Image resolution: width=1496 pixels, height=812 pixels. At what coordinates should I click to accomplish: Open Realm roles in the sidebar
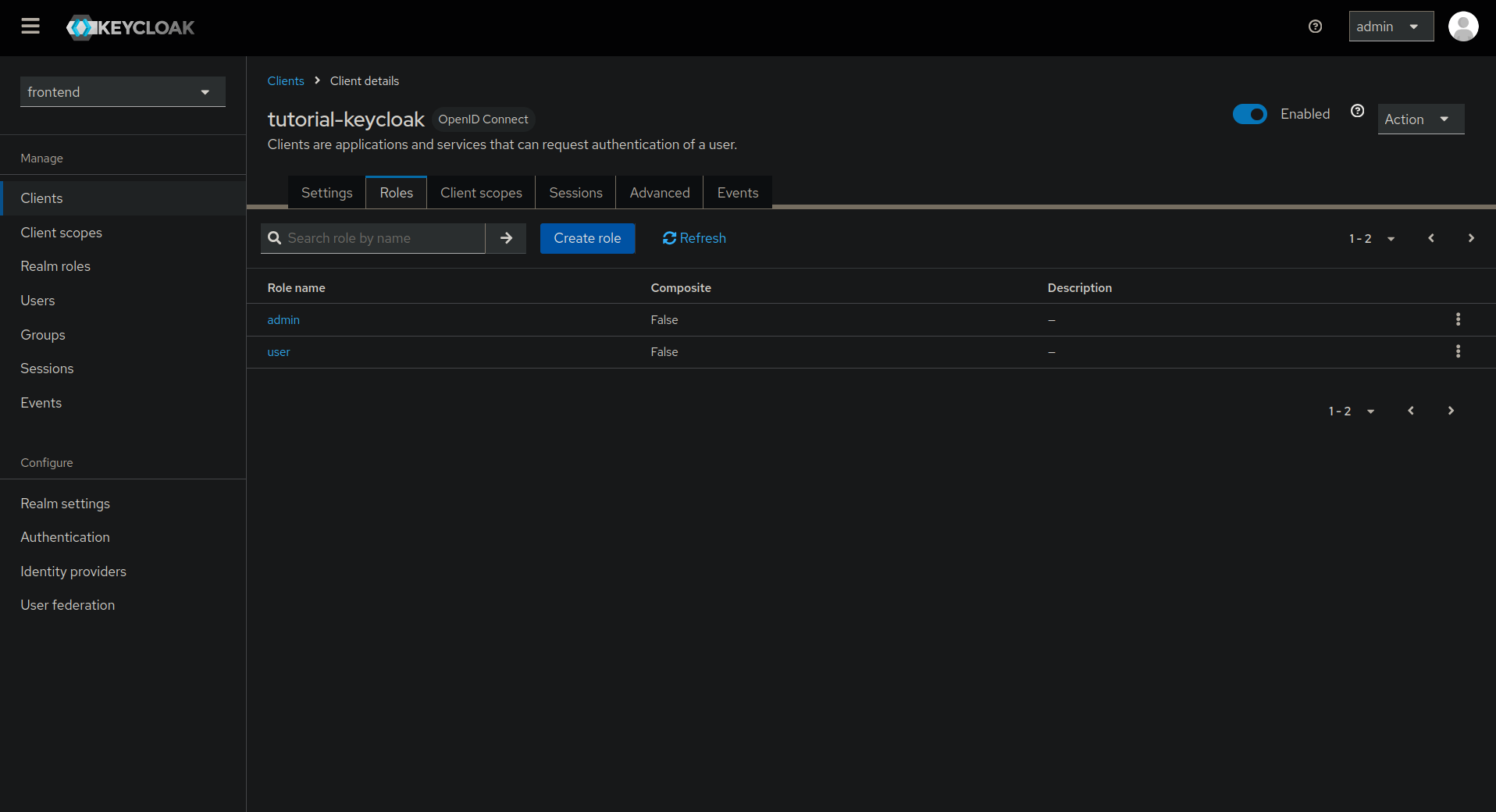[x=123, y=266]
